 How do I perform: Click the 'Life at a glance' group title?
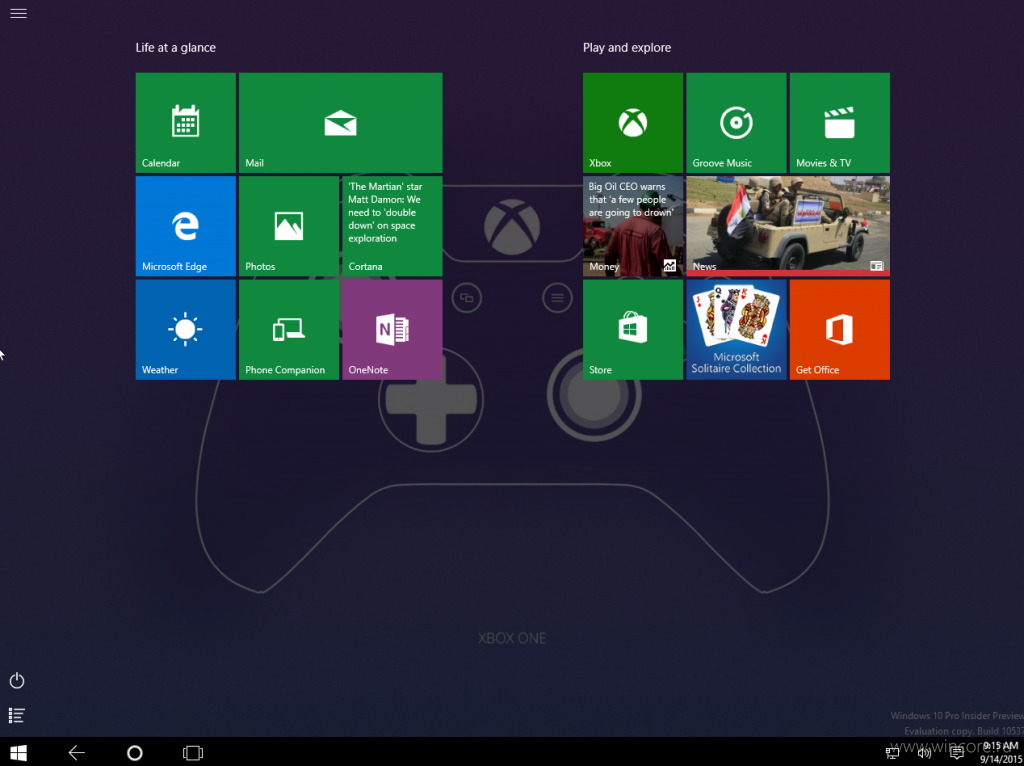pyautogui.click(x=176, y=48)
